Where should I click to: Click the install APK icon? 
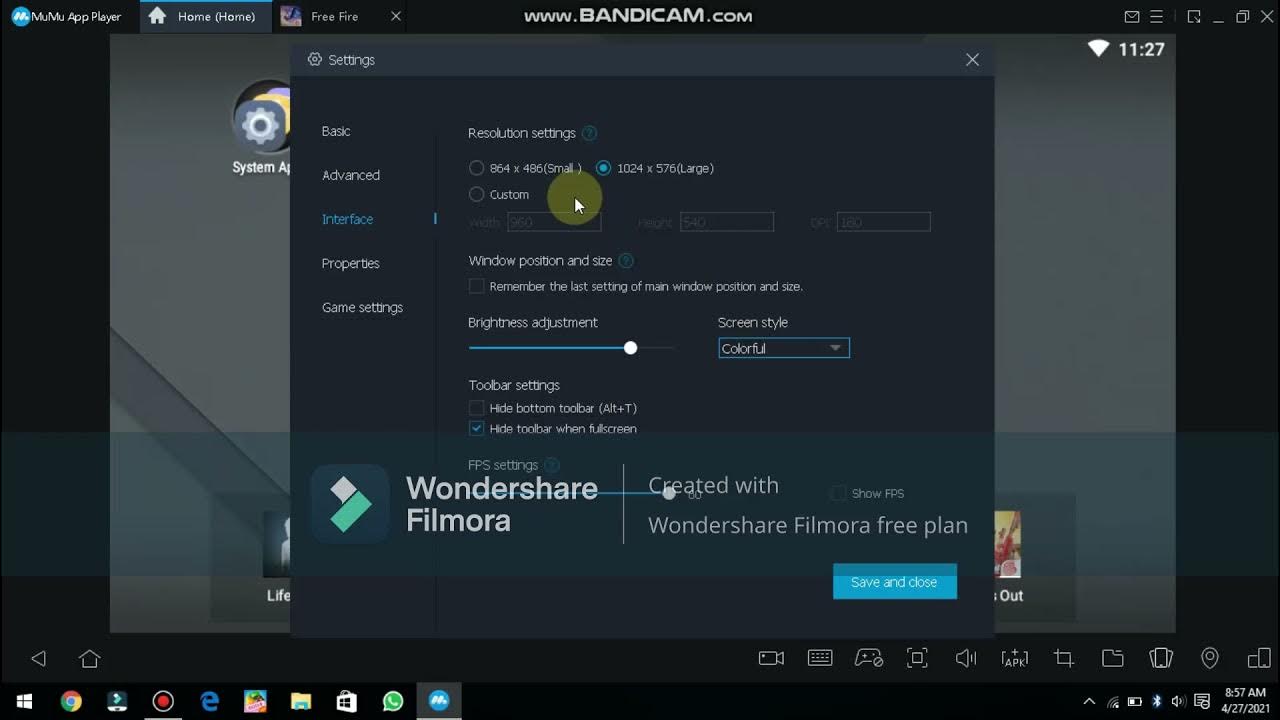[x=1014, y=658]
